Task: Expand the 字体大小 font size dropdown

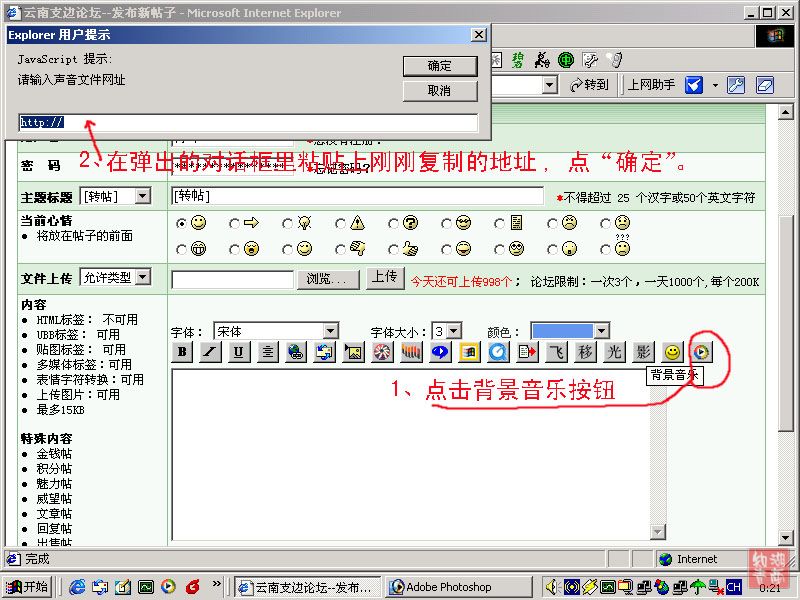Action: (446, 331)
